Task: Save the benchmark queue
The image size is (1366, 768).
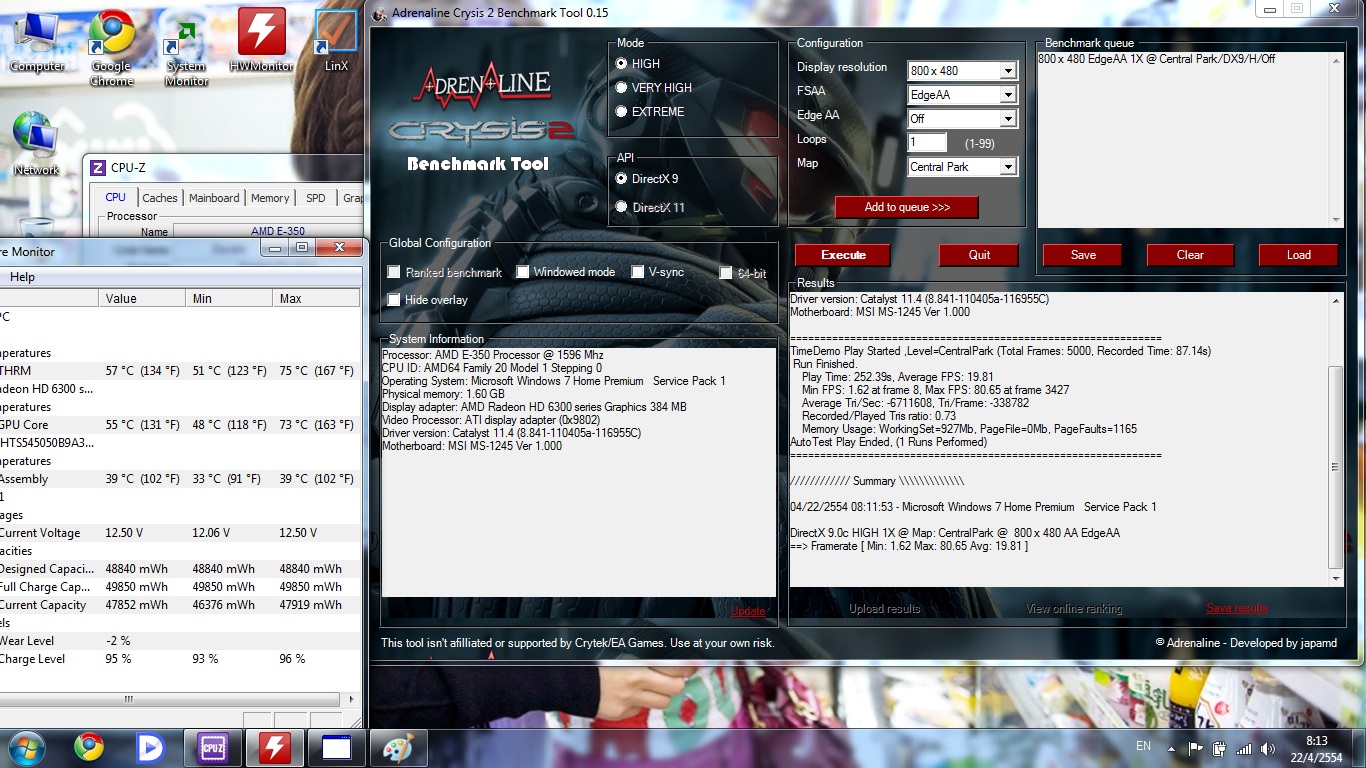Action: click(1083, 255)
